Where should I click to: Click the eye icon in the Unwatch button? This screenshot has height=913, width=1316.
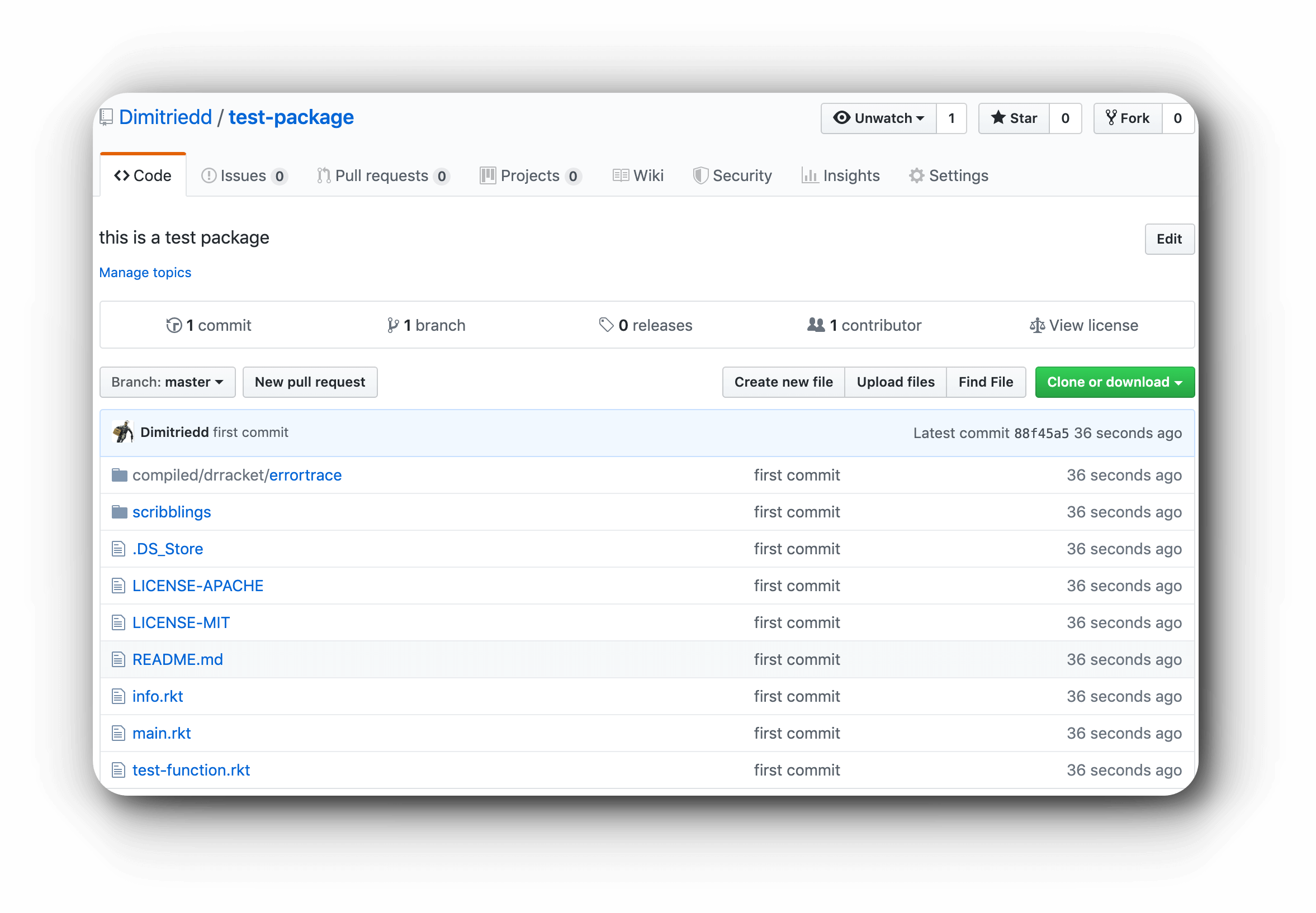[x=841, y=117]
